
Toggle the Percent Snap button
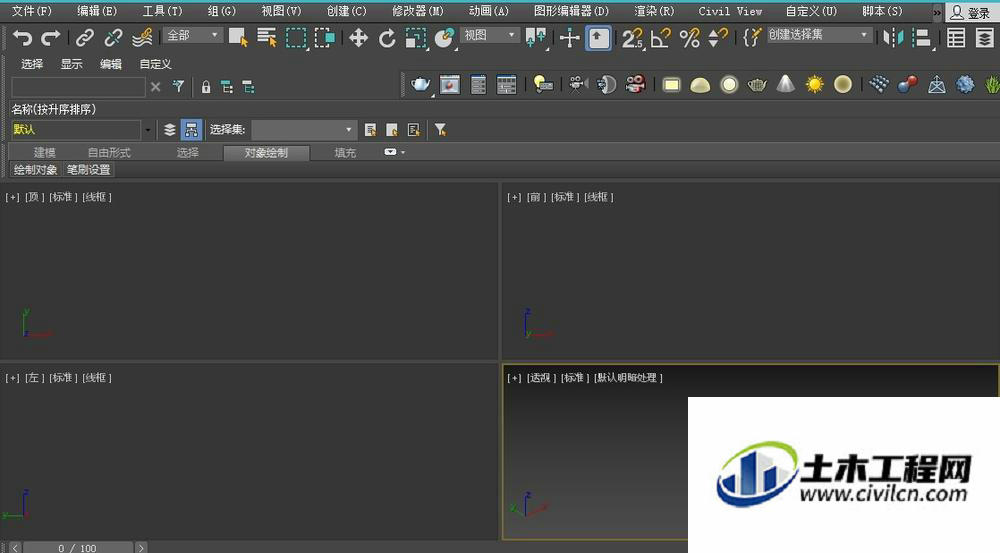tap(689, 38)
